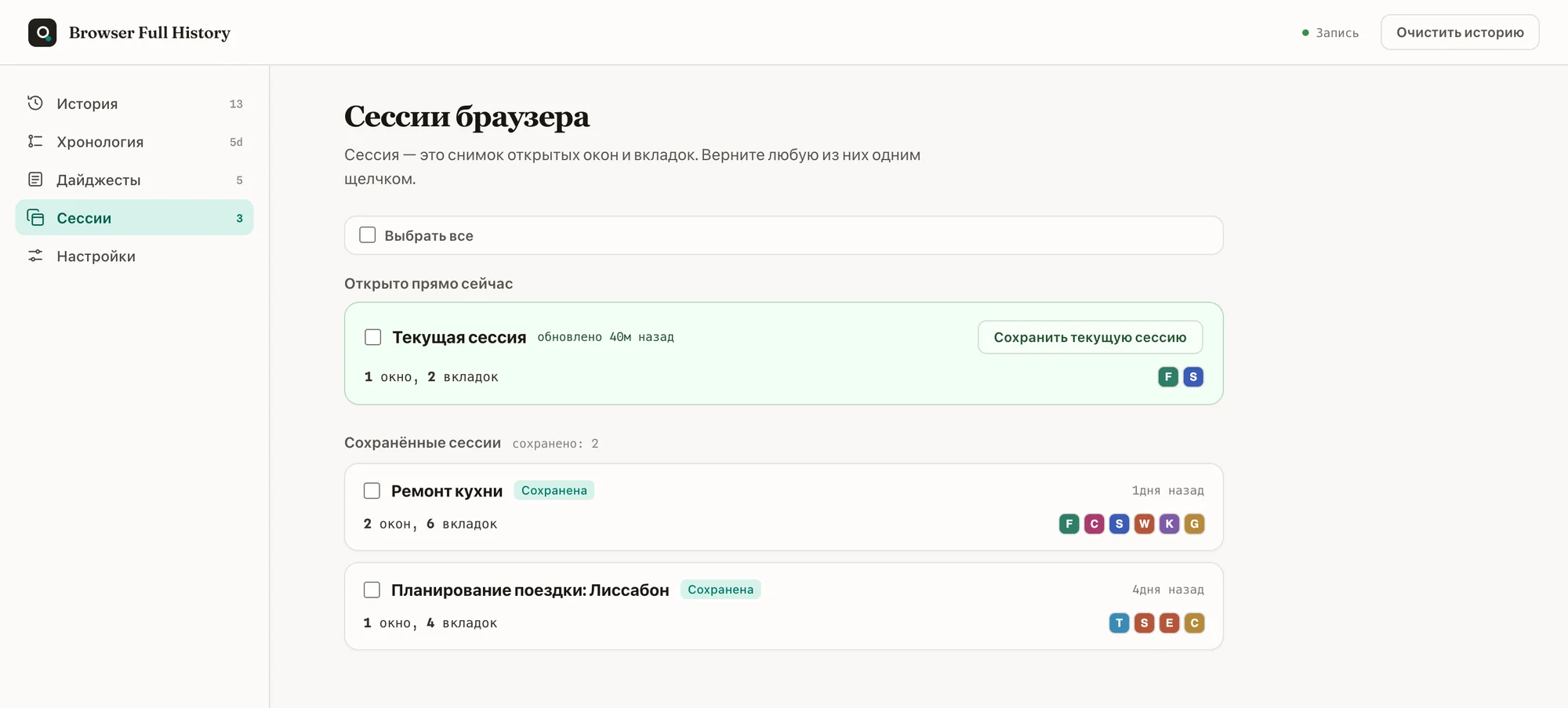Click the K favicon in Ремонт кухни
Screen dimensions: 1568x708
1170,524
